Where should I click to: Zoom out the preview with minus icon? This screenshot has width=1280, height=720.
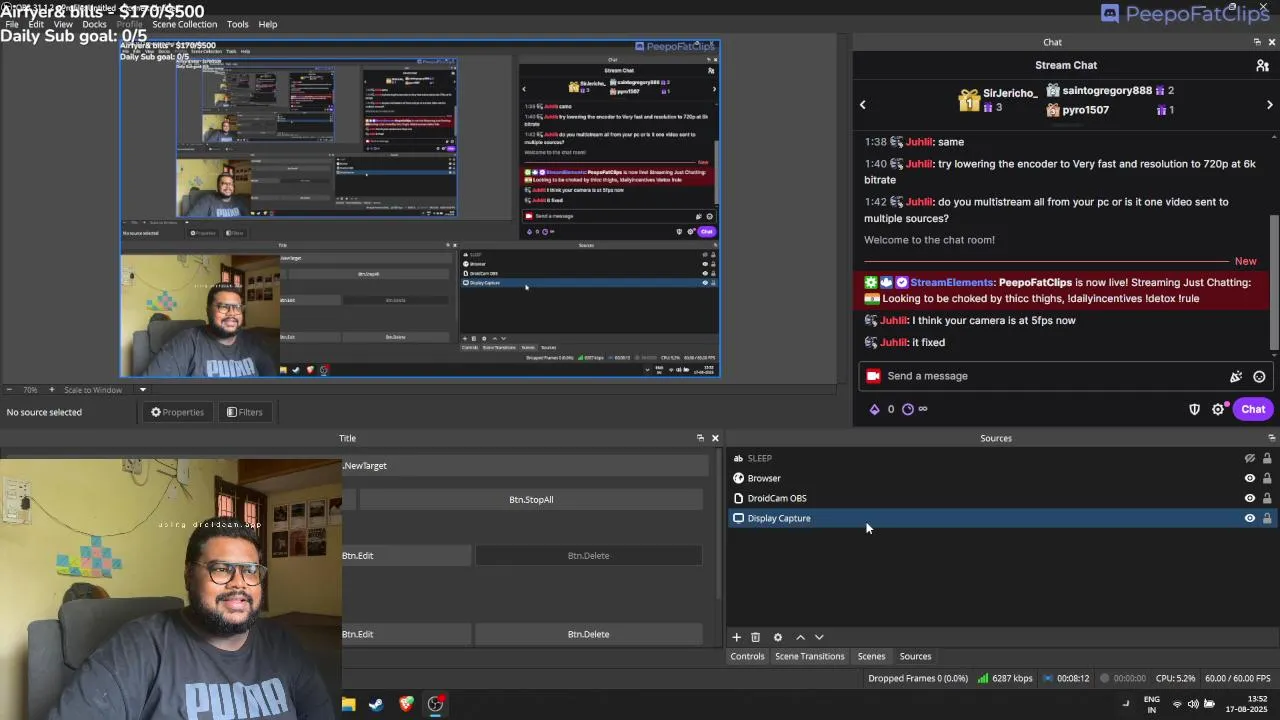coord(9,390)
